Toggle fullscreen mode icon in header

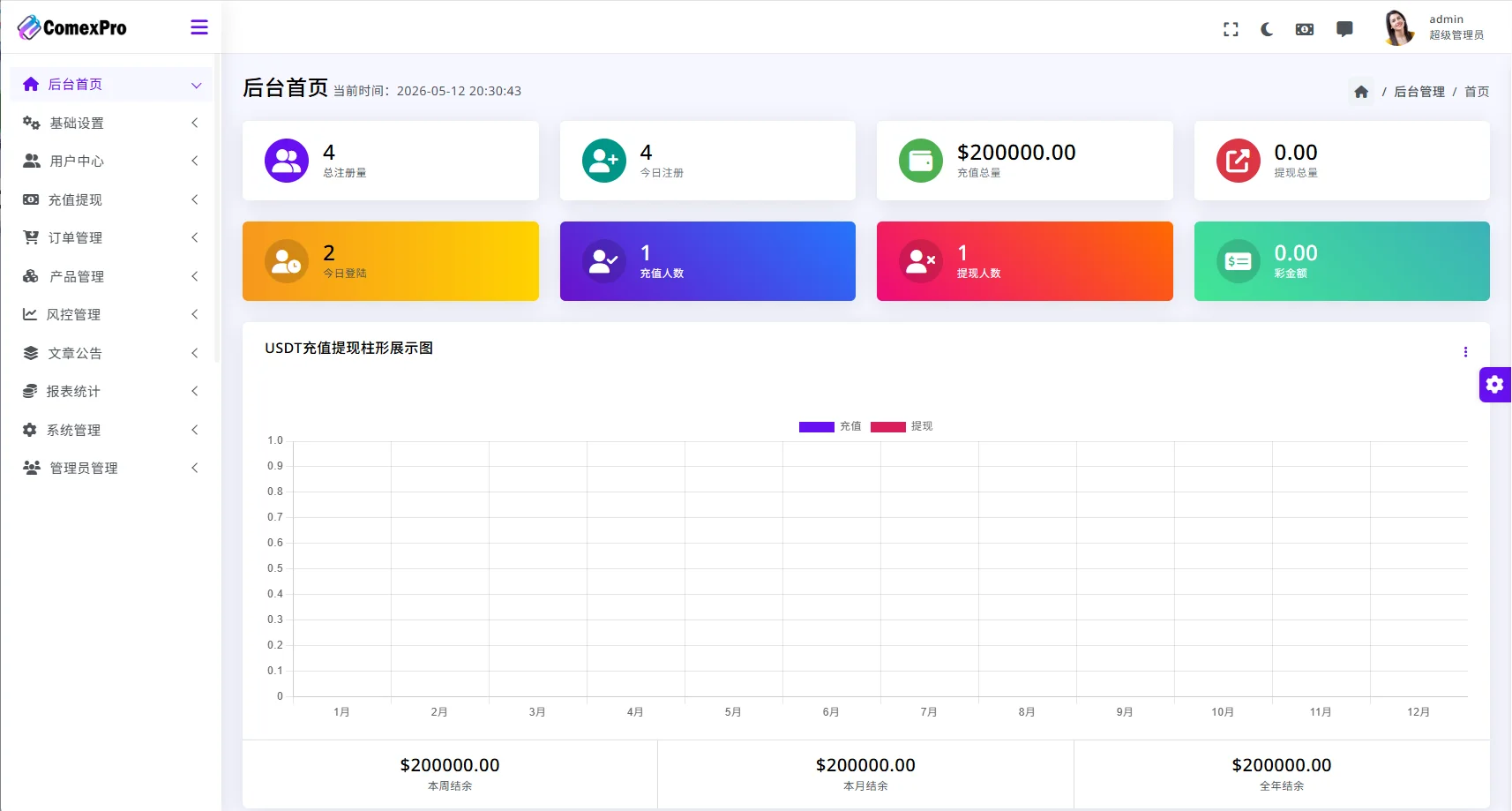pyautogui.click(x=1231, y=29)
